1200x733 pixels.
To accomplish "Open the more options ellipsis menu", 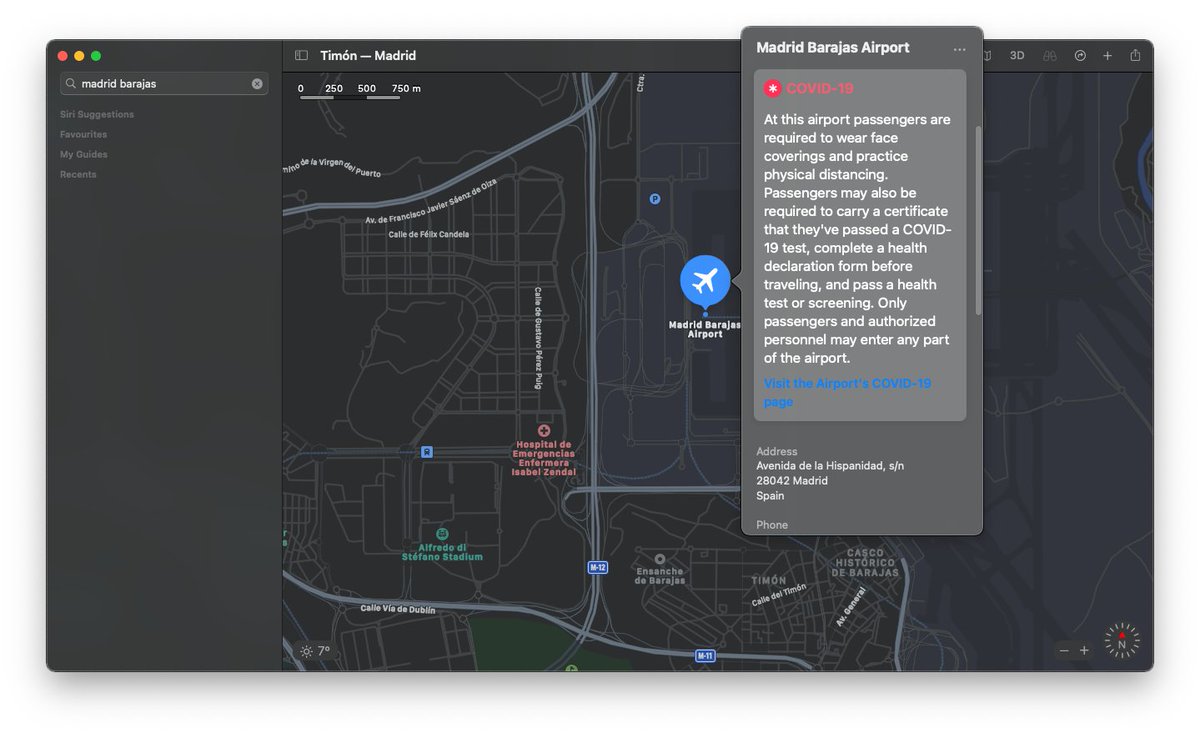I will (960, 49).
